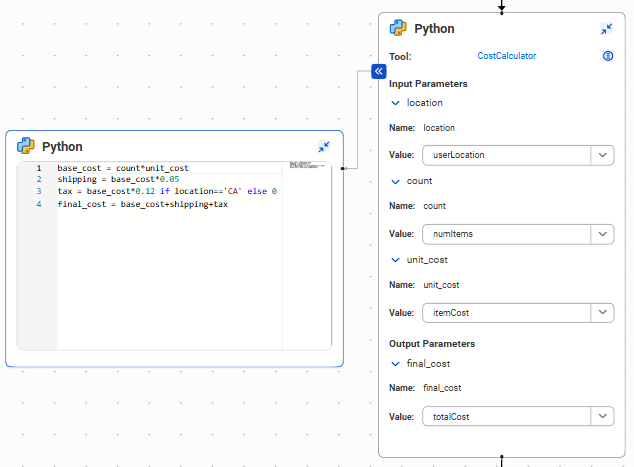Click into the totalCost value field

click(507, 416)
